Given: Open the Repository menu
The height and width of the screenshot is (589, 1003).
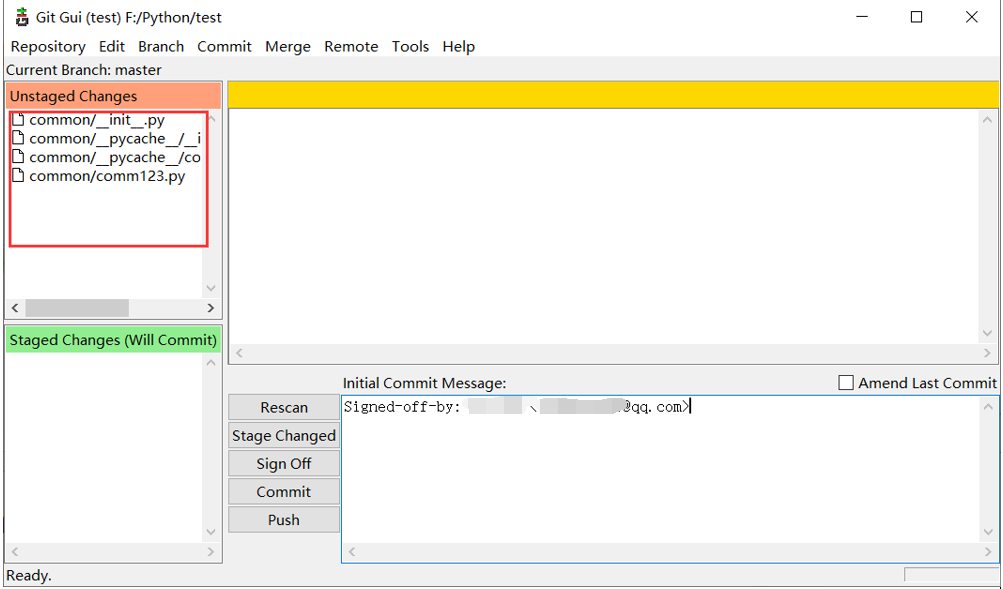Looking at the screenshot, I should coord(48,47).
